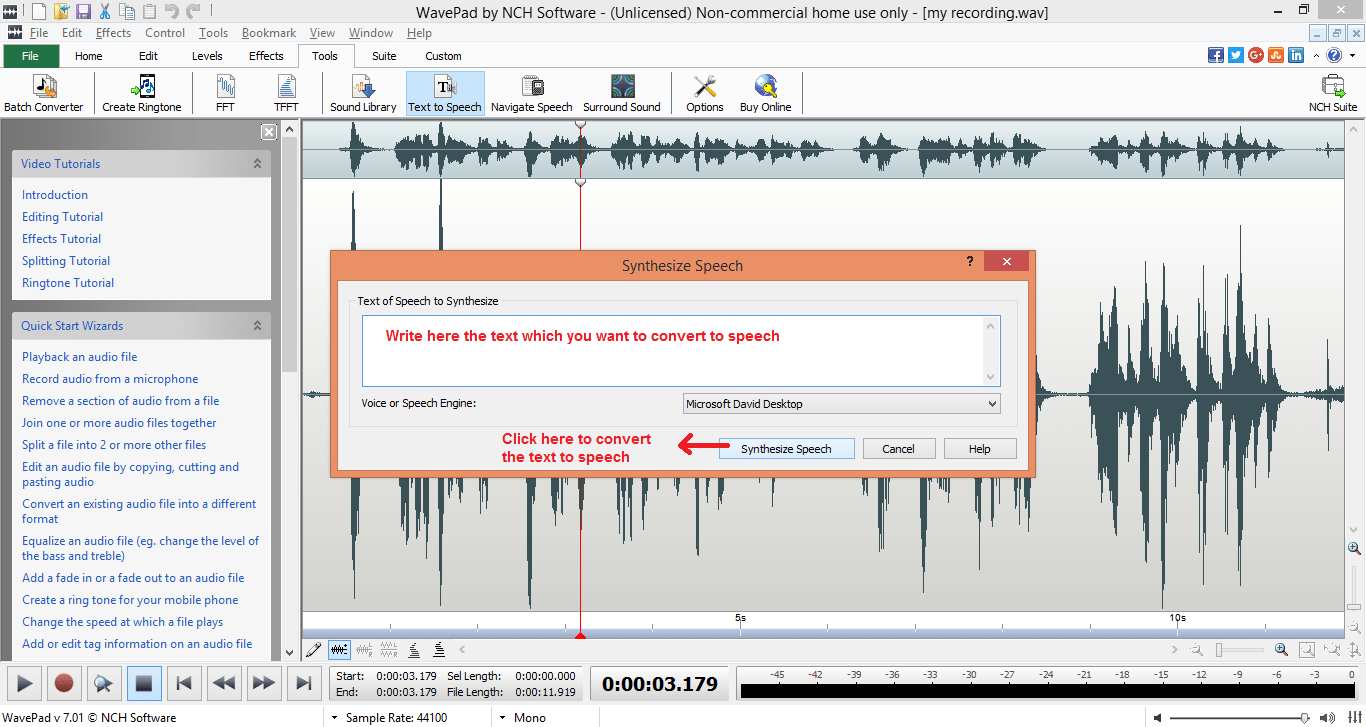Click the Record button
Screen dimensions: 1366x727
pos(63,683)
